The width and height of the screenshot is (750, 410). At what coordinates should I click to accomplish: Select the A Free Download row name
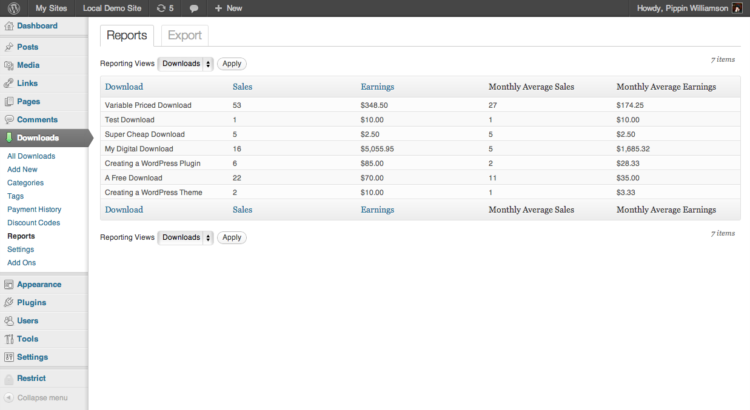click(133, 178)
